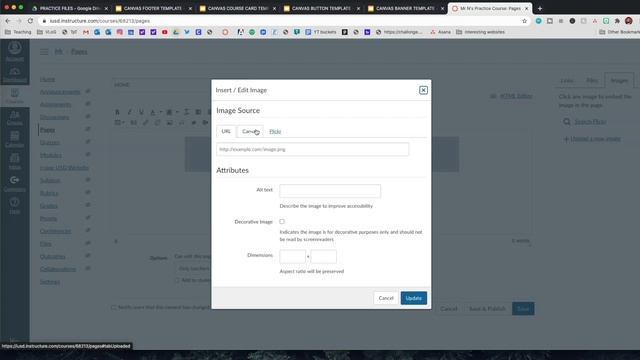This screenshot has height=360, width=640.
Task: Switch to the Canvas image source tab
Action: [250, 131]
